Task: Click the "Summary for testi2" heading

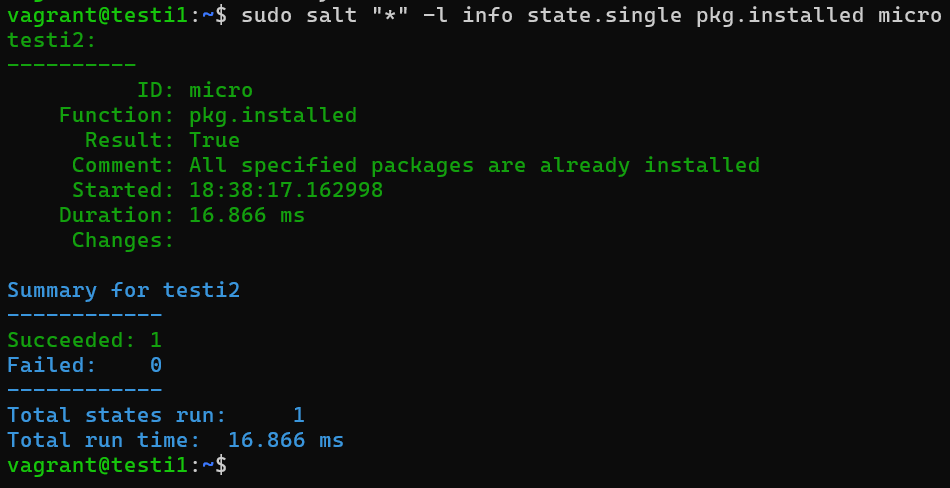Action: 123,290
